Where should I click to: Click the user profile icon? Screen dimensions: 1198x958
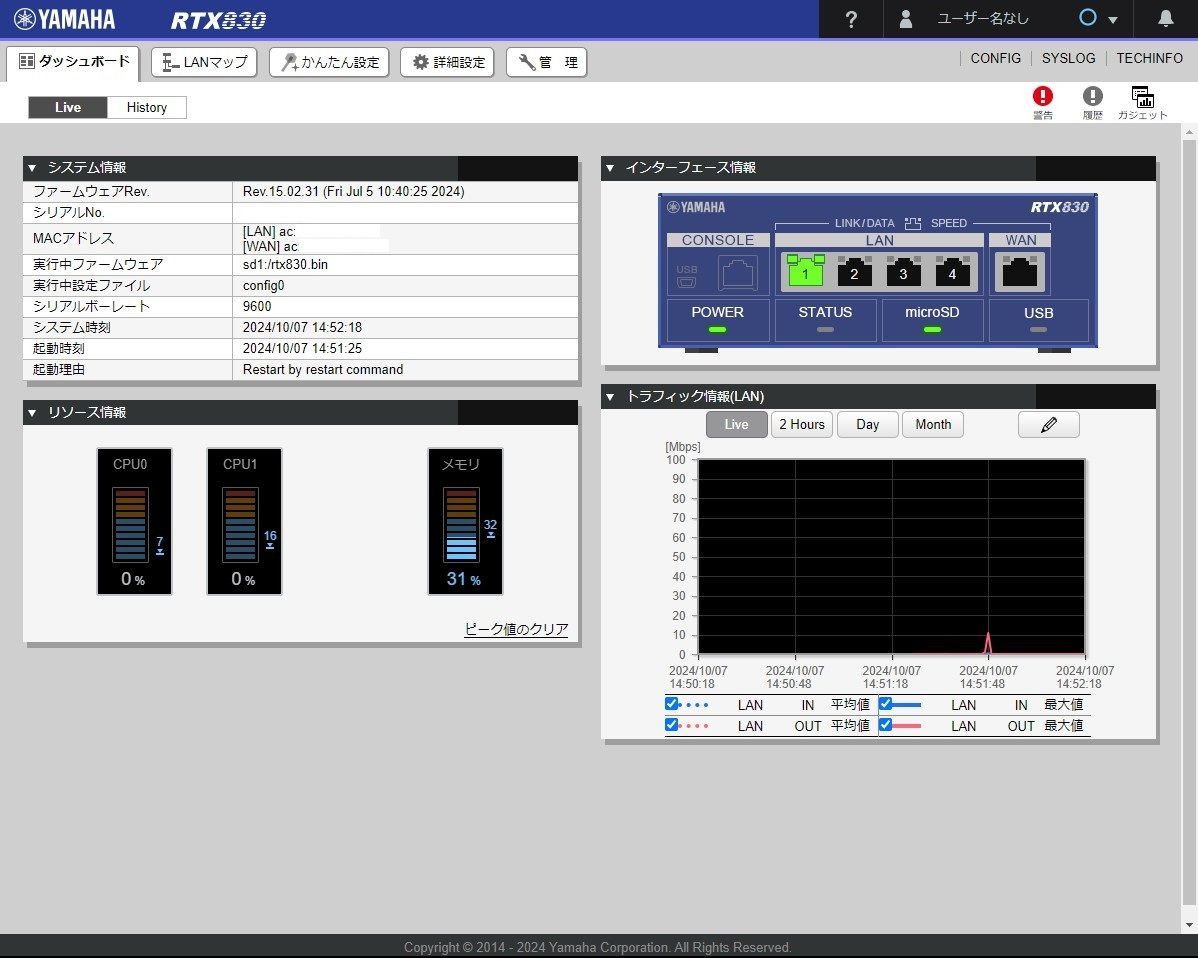[x=905, y=19]
